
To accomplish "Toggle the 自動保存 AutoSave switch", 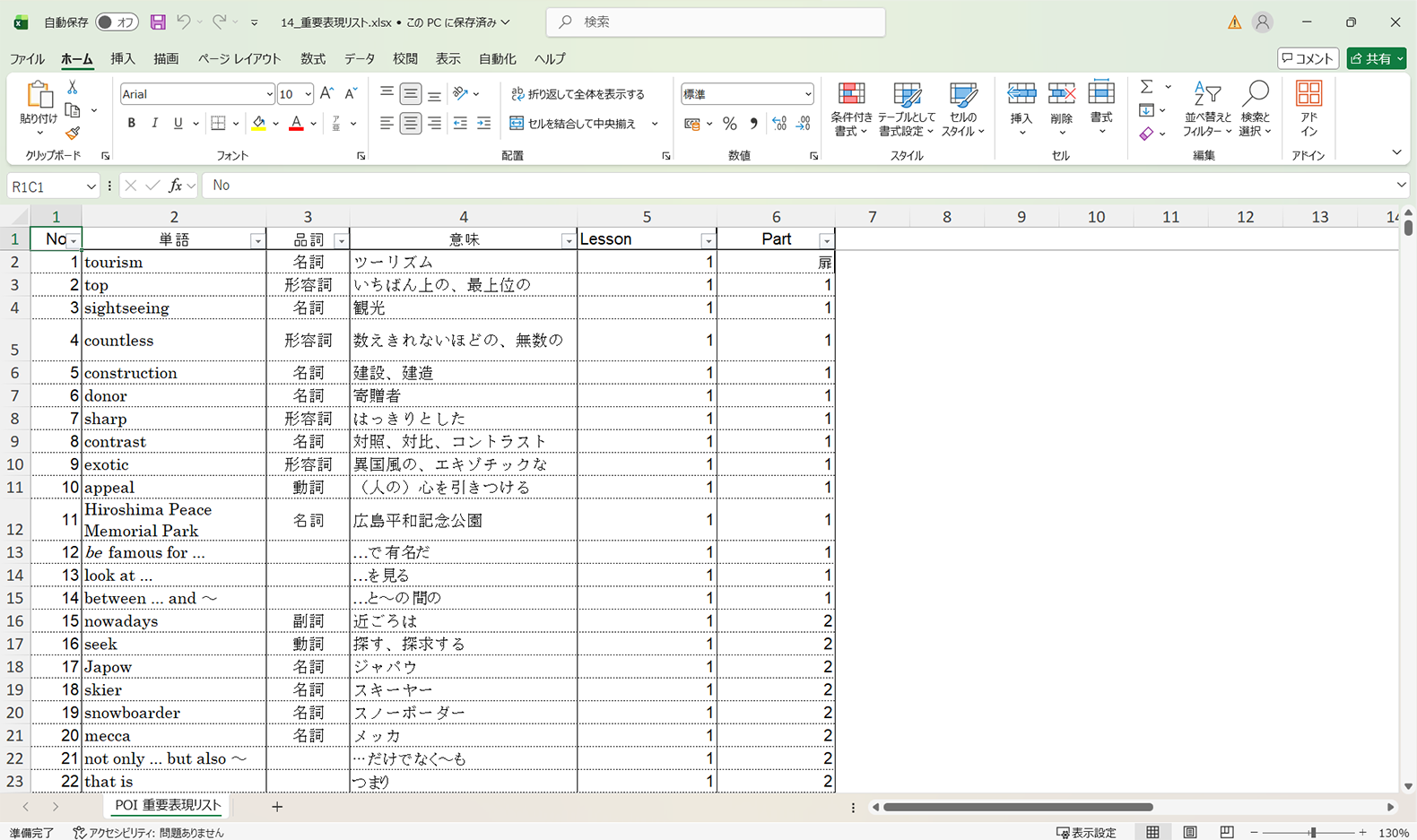I will click(x=117, y=22).
